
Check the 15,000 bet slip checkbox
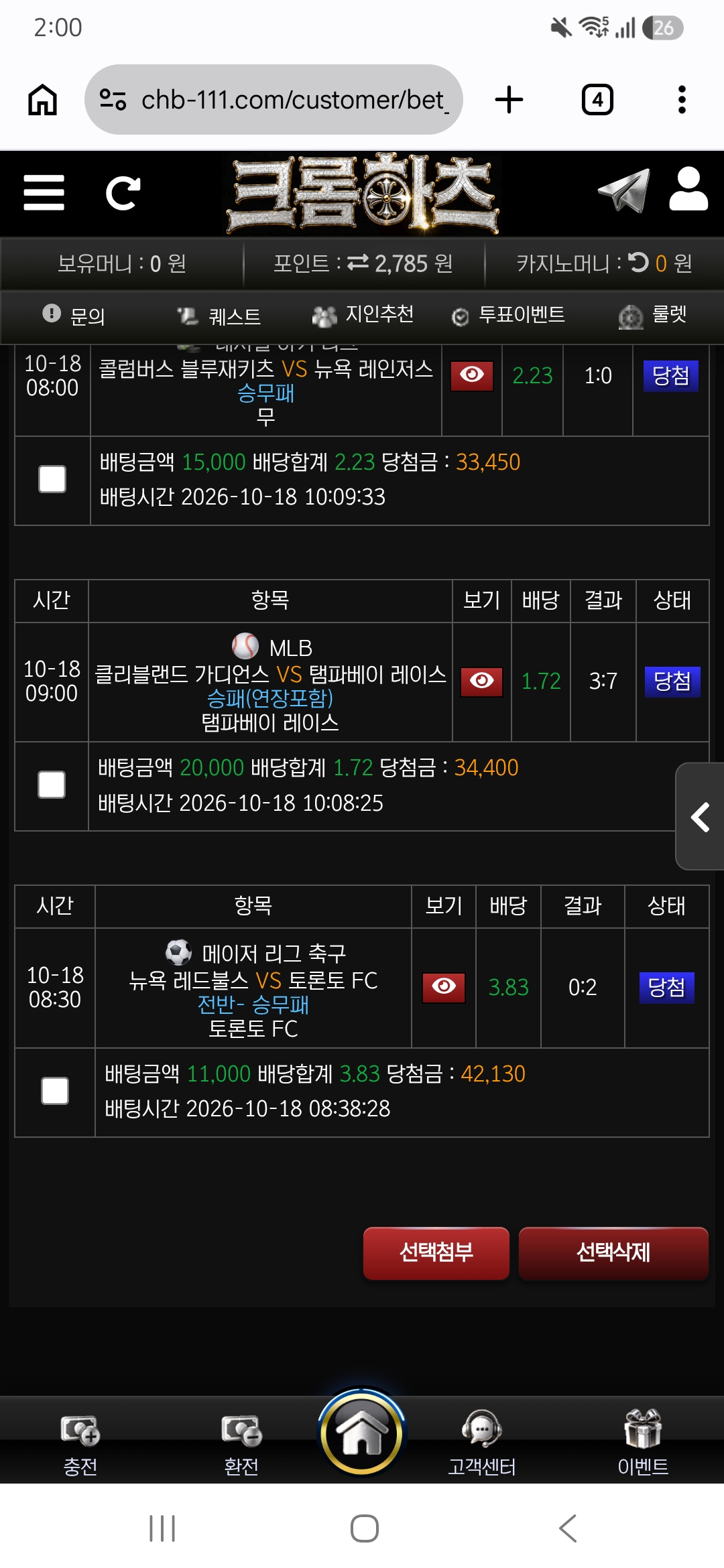52,479
